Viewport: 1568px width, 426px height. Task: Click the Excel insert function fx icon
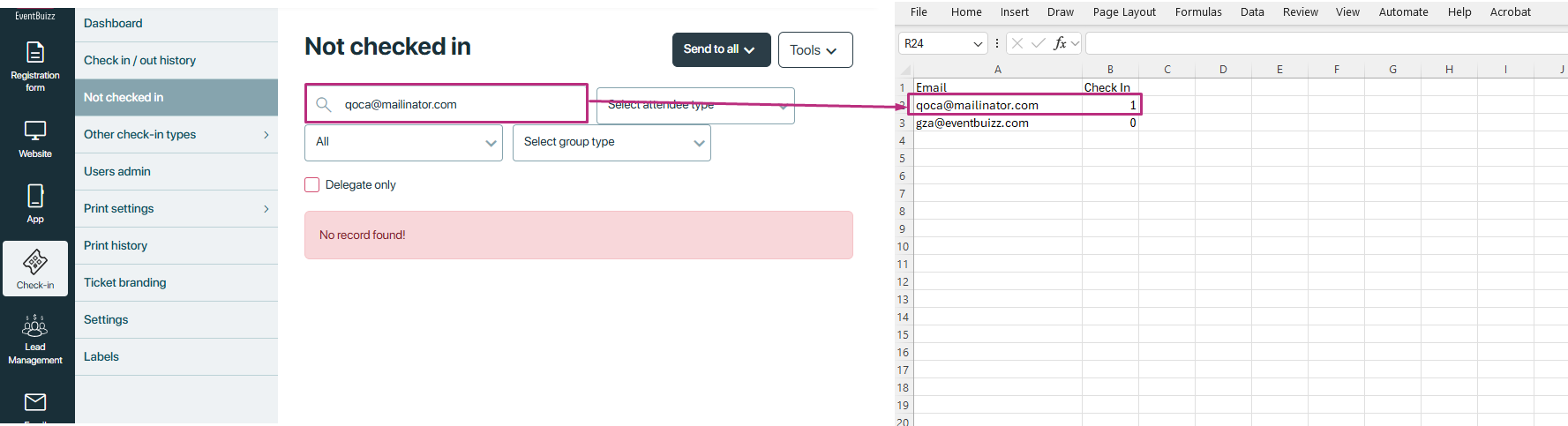click(1060, 43)
